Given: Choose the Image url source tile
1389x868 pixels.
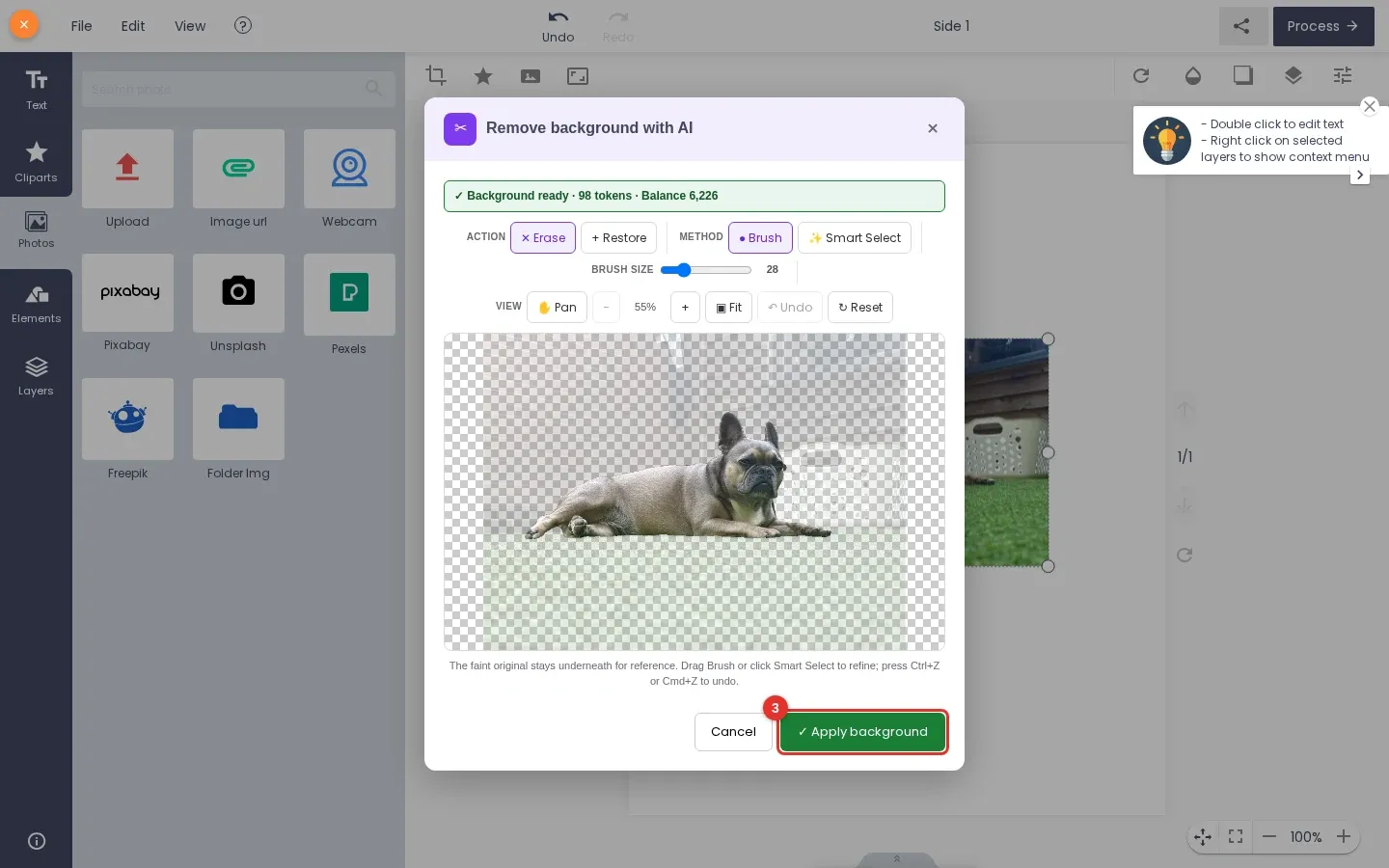Looking at the screenshot, I should click(238, 169).
